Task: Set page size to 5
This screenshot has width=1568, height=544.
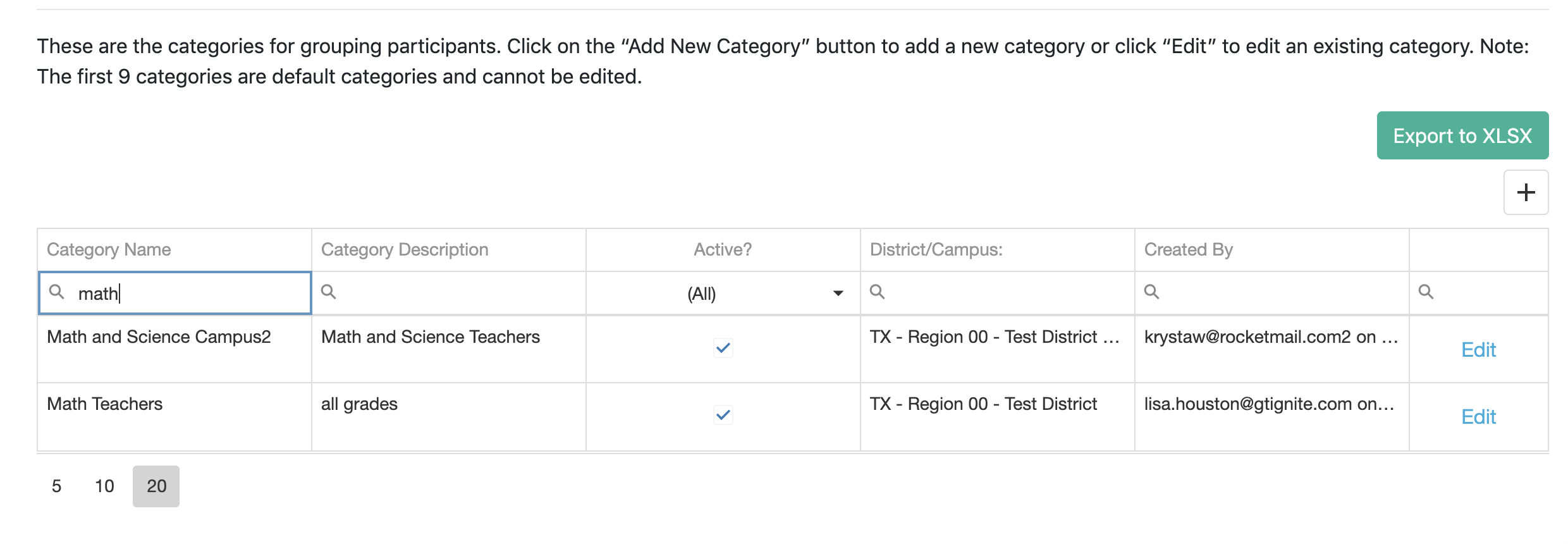Action: pyautogui.click(x=56, y=486)
